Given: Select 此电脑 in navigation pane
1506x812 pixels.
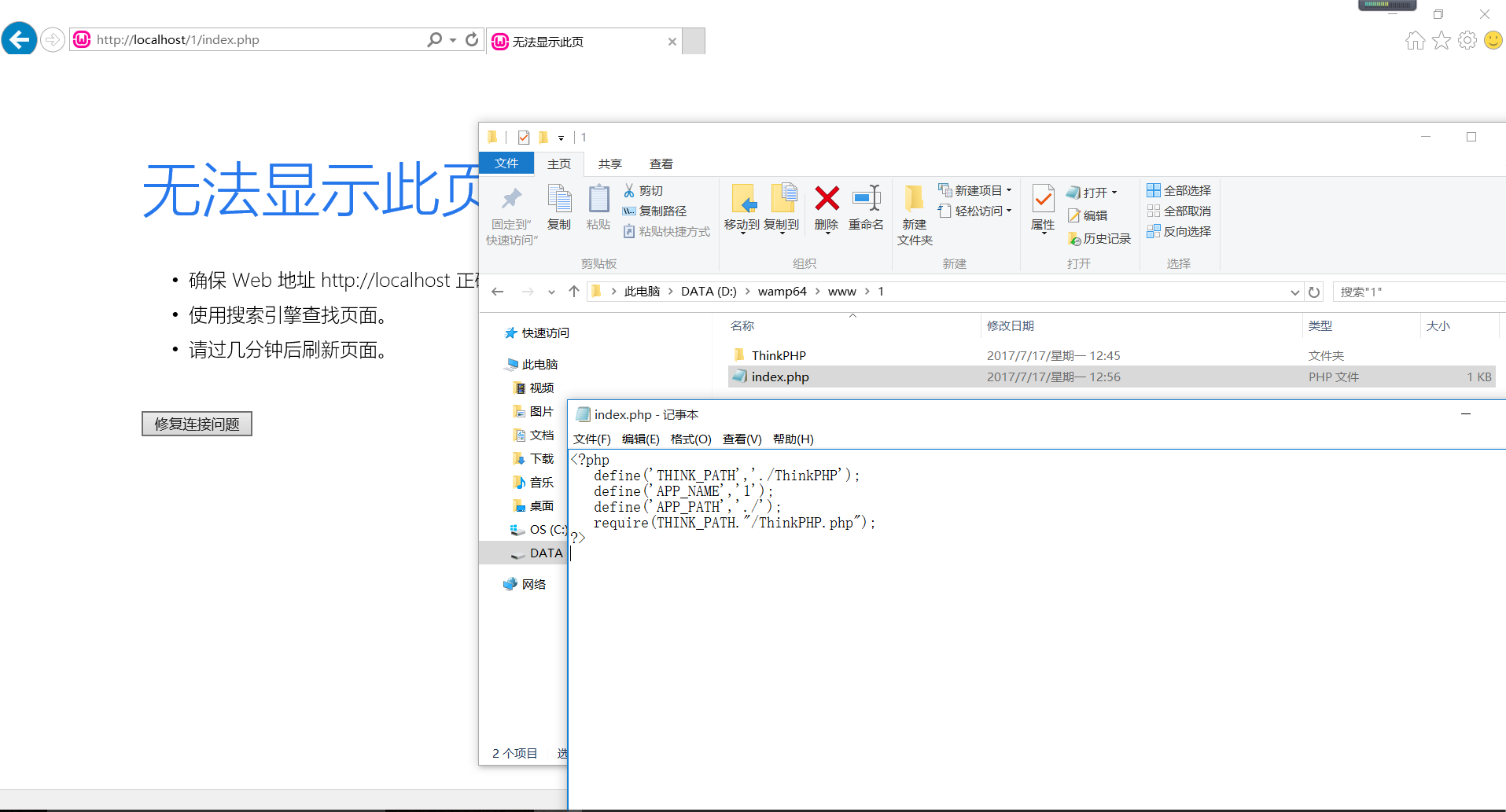Looking at the screenshot, I should coord(532,365).
